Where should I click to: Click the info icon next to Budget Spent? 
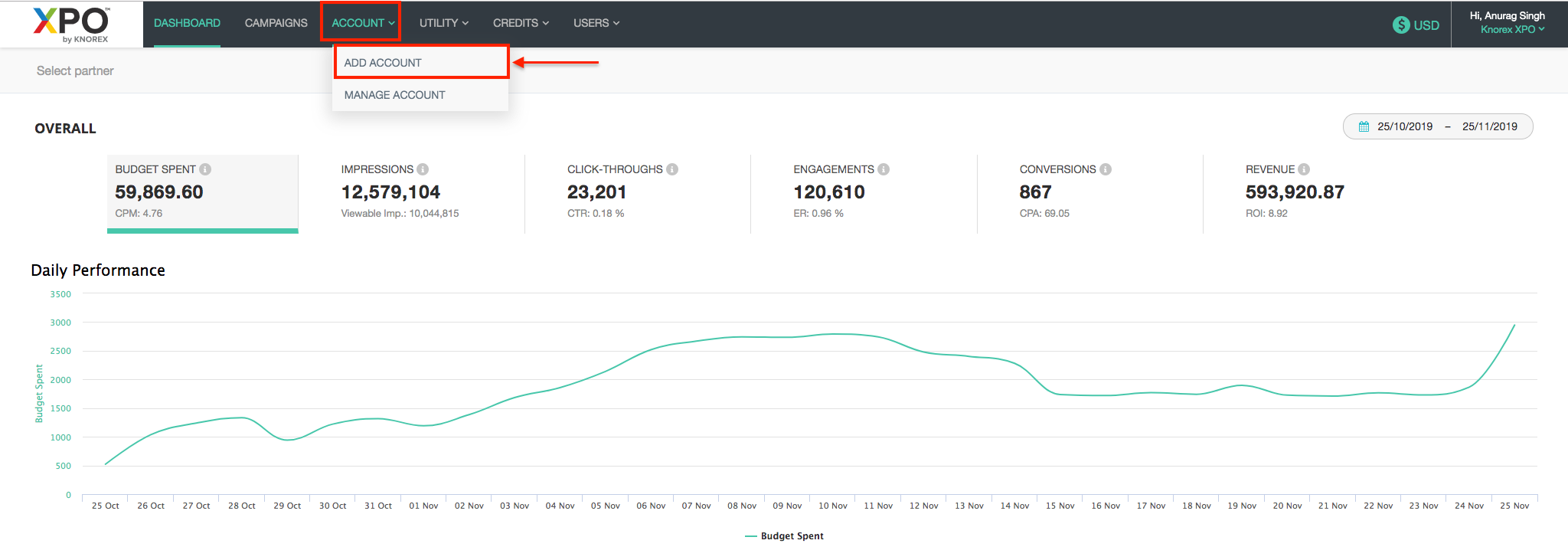coord(205,169)
